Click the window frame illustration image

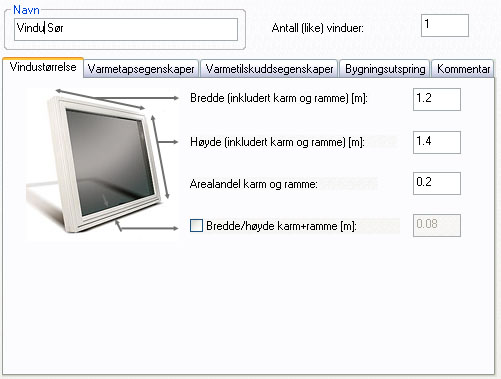(x=103, y=164)
